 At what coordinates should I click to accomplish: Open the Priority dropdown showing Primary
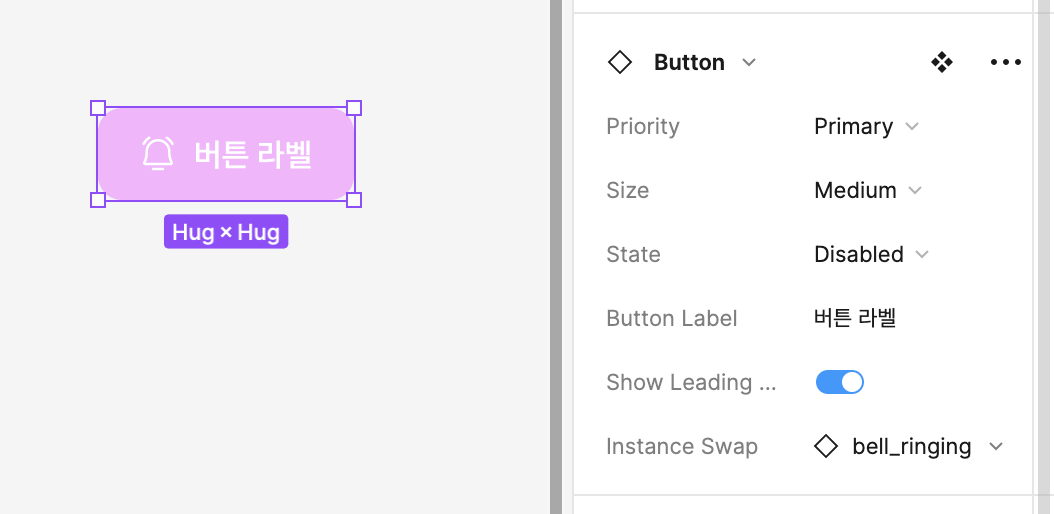pyautogui.click(x=866, y=127)
